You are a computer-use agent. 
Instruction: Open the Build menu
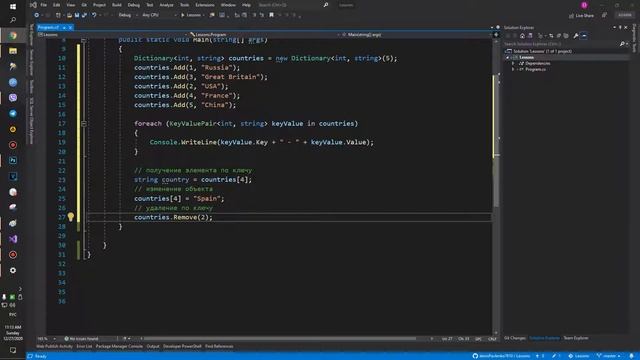[117, 5]
